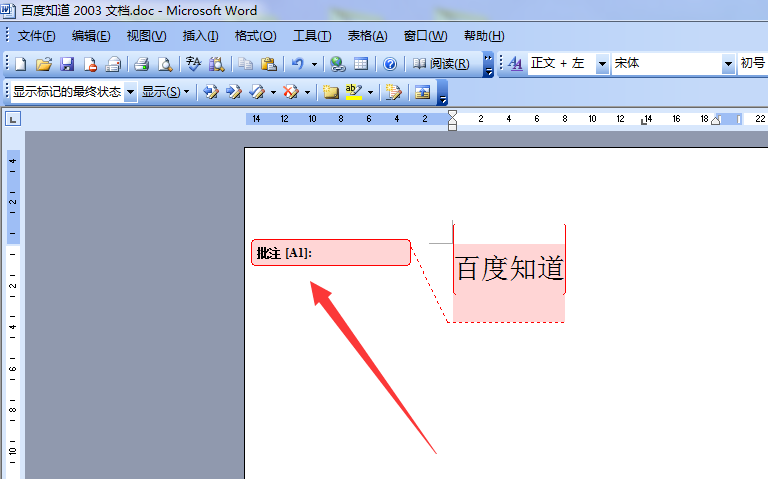Click the Insert Table grid icon
The image size is (768, 479).
[361, 64]
